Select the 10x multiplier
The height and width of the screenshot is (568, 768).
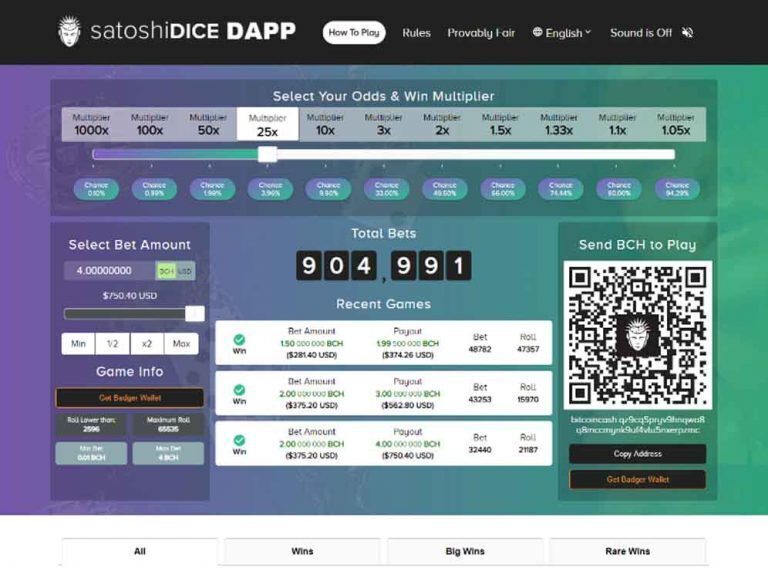[x=325, y=124]
